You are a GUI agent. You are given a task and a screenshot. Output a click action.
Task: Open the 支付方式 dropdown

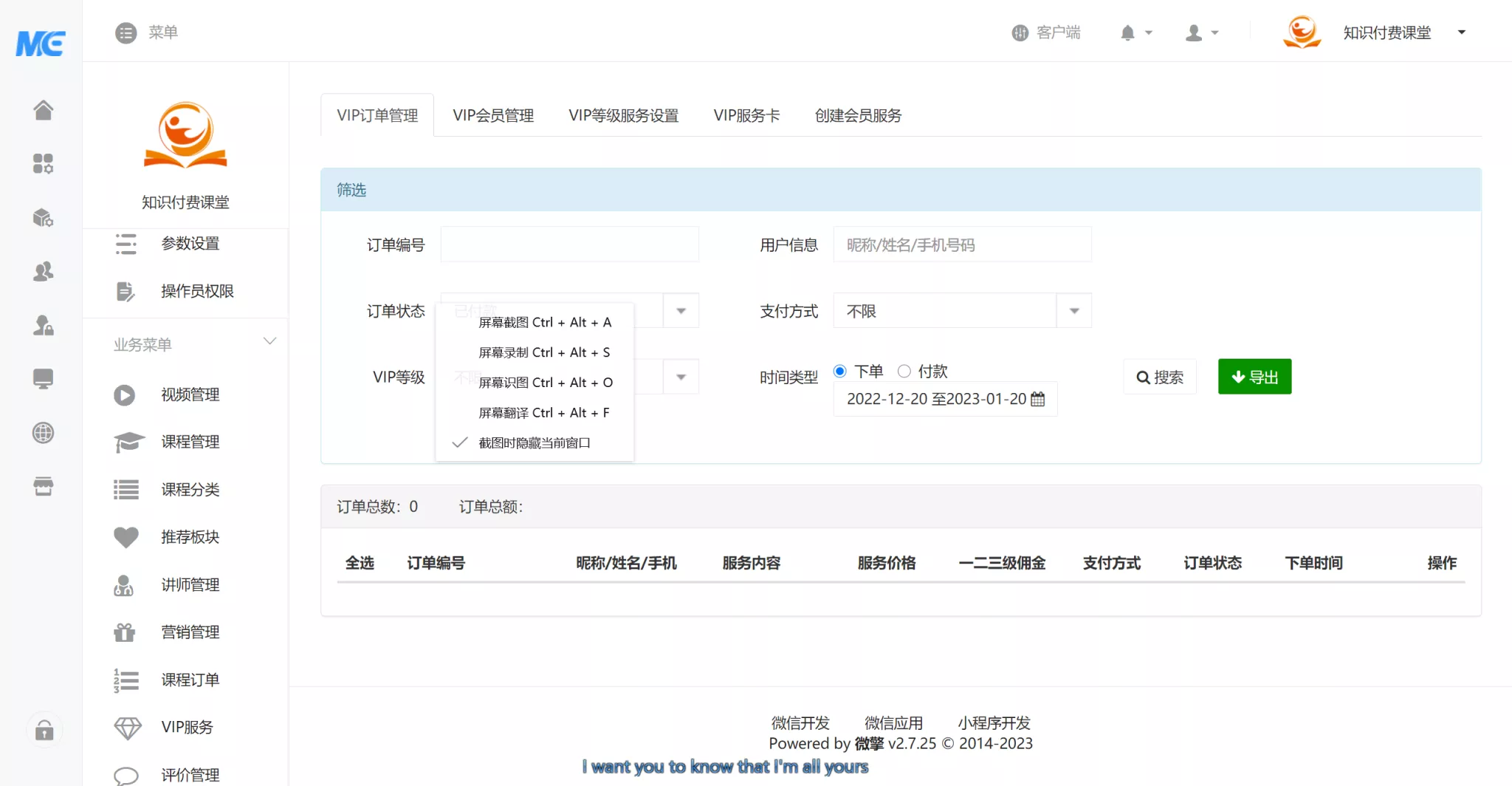click(x=963, y=311)
